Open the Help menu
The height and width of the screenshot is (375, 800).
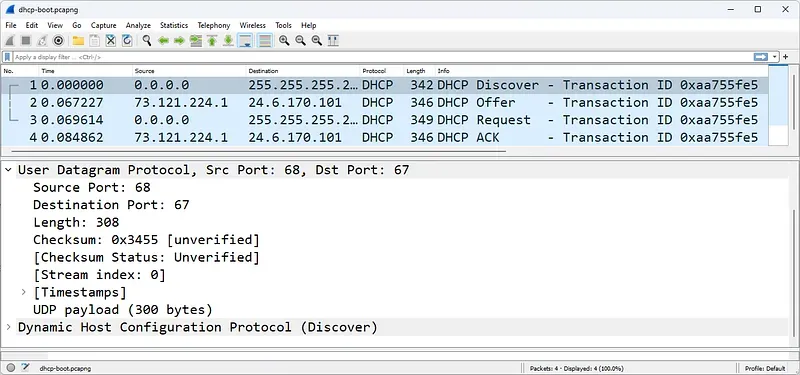[x=309, y=25]
